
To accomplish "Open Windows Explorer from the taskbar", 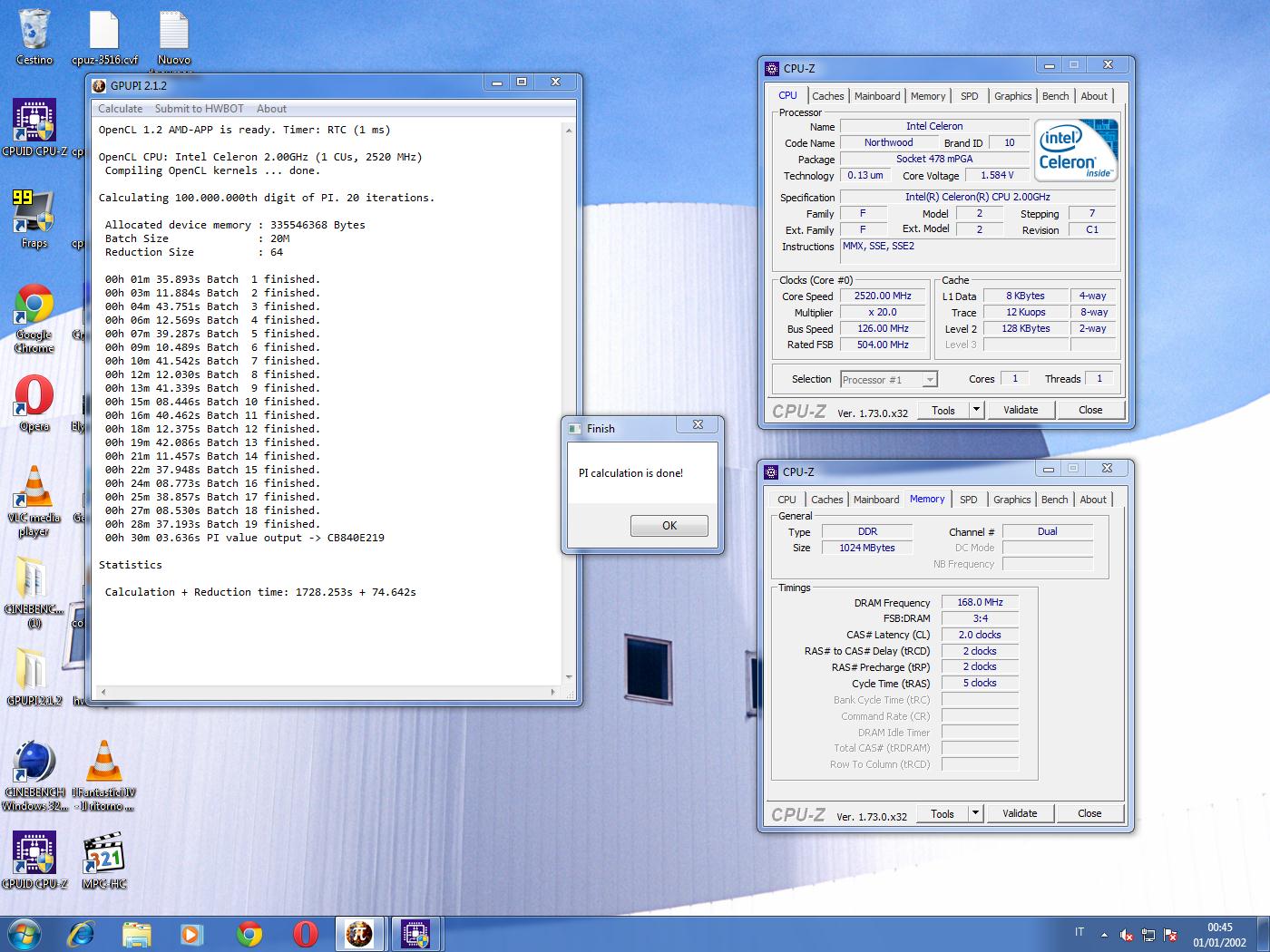I will (137, 934).
